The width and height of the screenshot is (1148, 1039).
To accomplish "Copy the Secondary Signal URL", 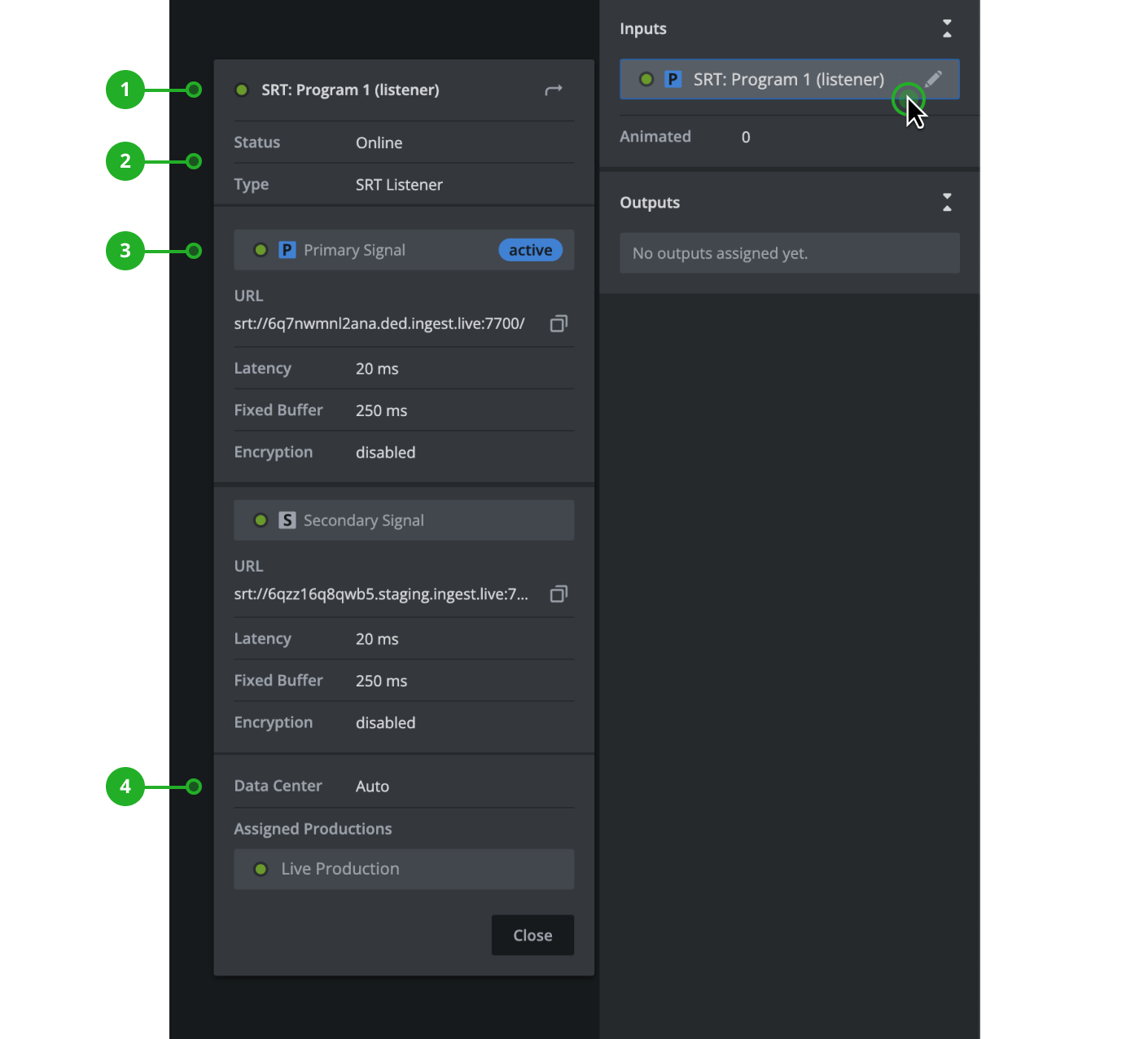I will click(559, 594).
